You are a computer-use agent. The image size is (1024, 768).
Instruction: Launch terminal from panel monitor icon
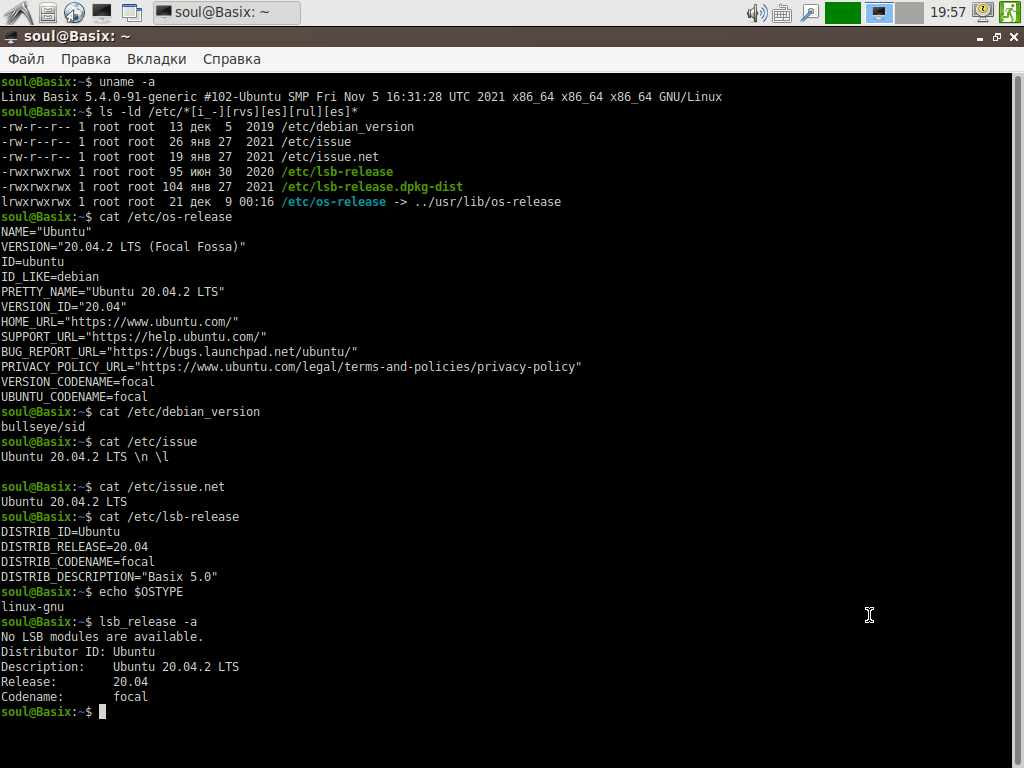101,12
